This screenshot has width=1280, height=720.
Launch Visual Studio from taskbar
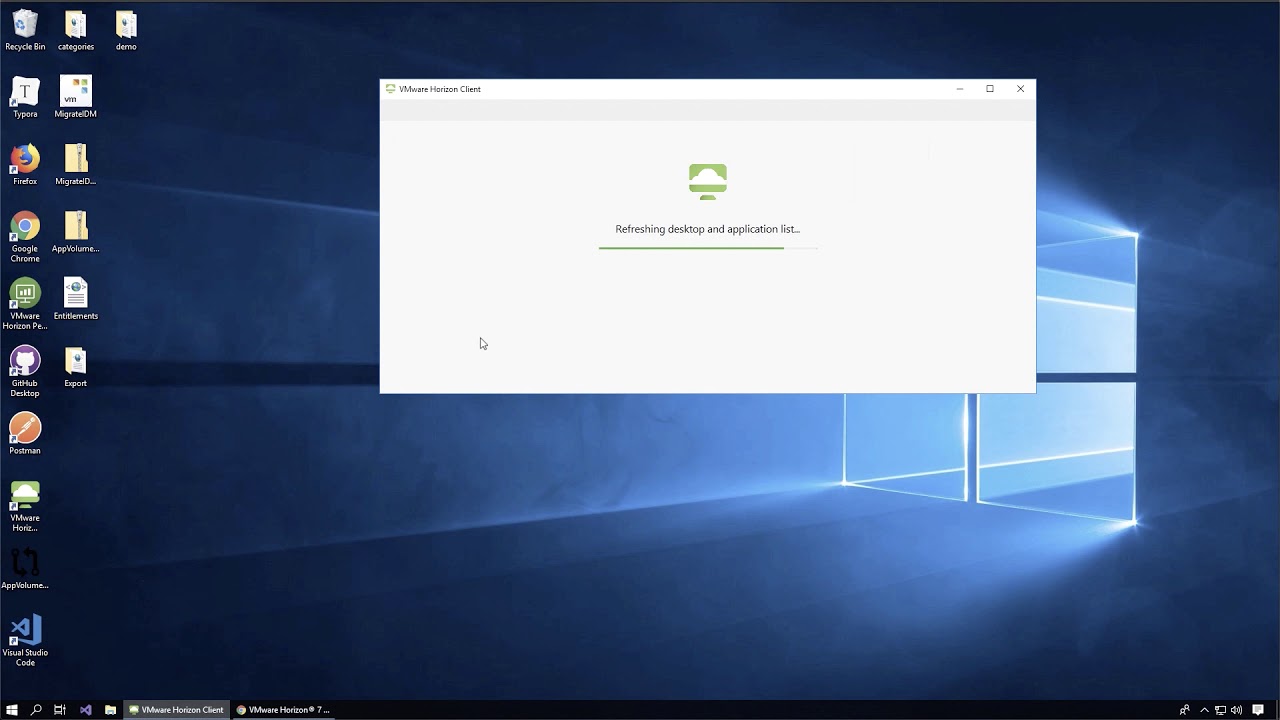(85, 710)
